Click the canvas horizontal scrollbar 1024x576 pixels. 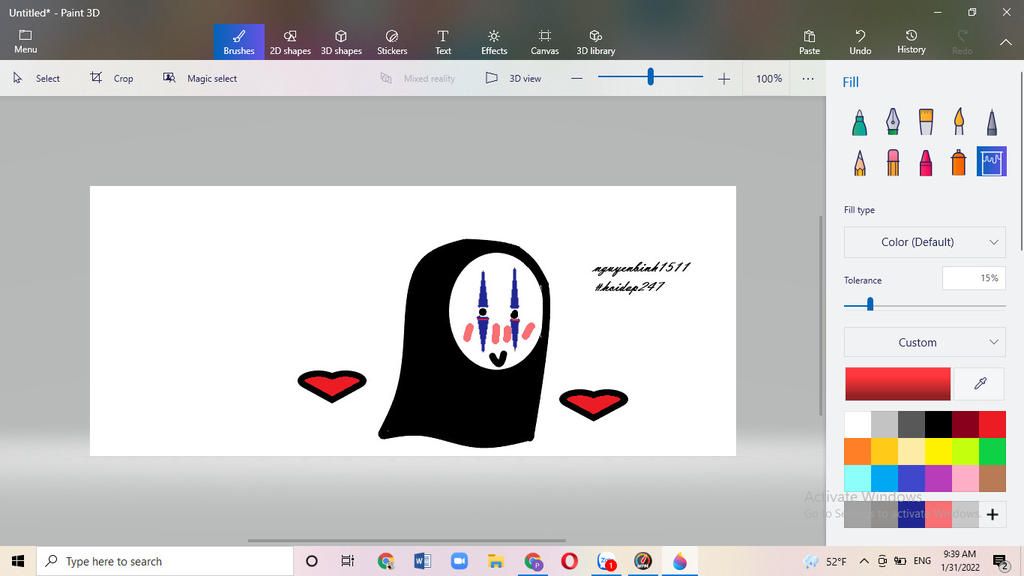pyautogui.click(x=406, y=541)
